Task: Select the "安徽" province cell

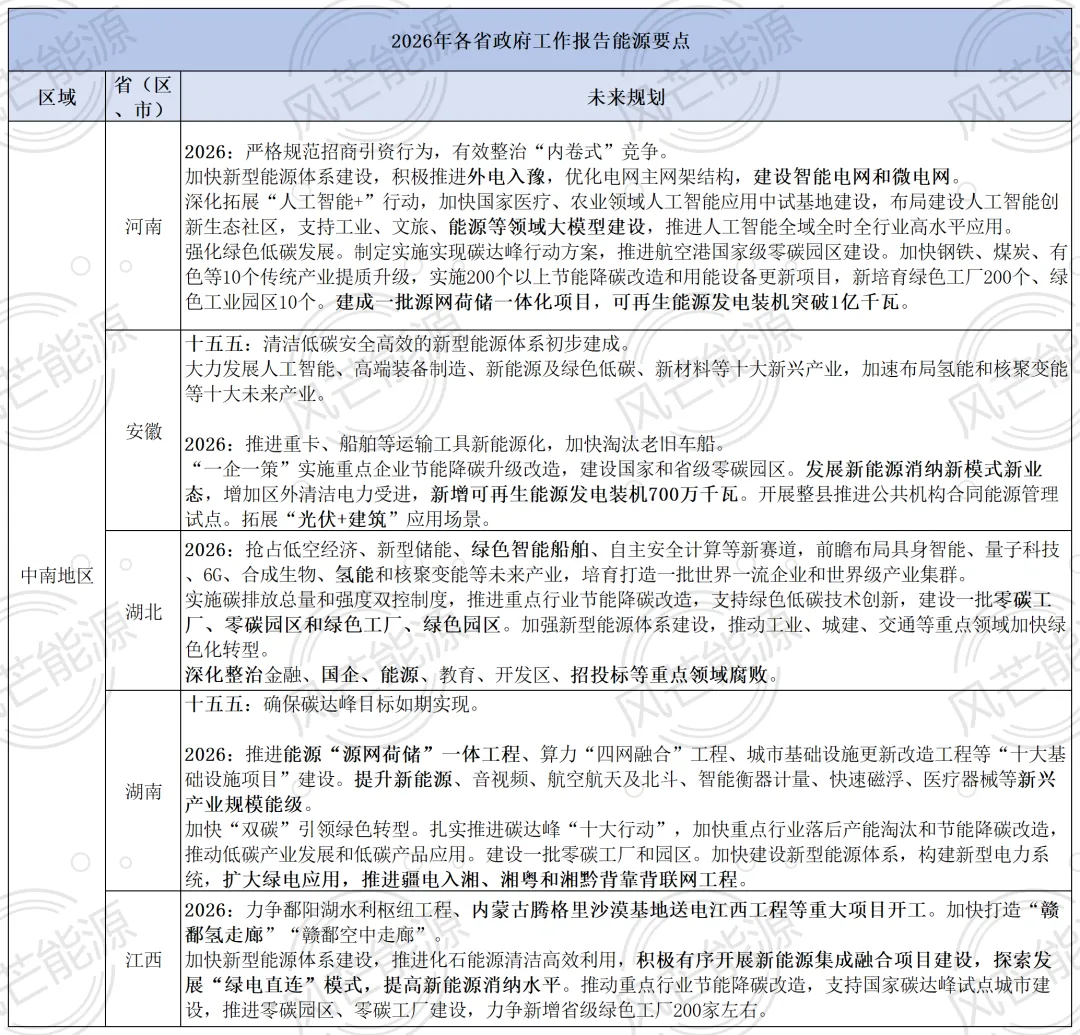Action: (143, 431)
